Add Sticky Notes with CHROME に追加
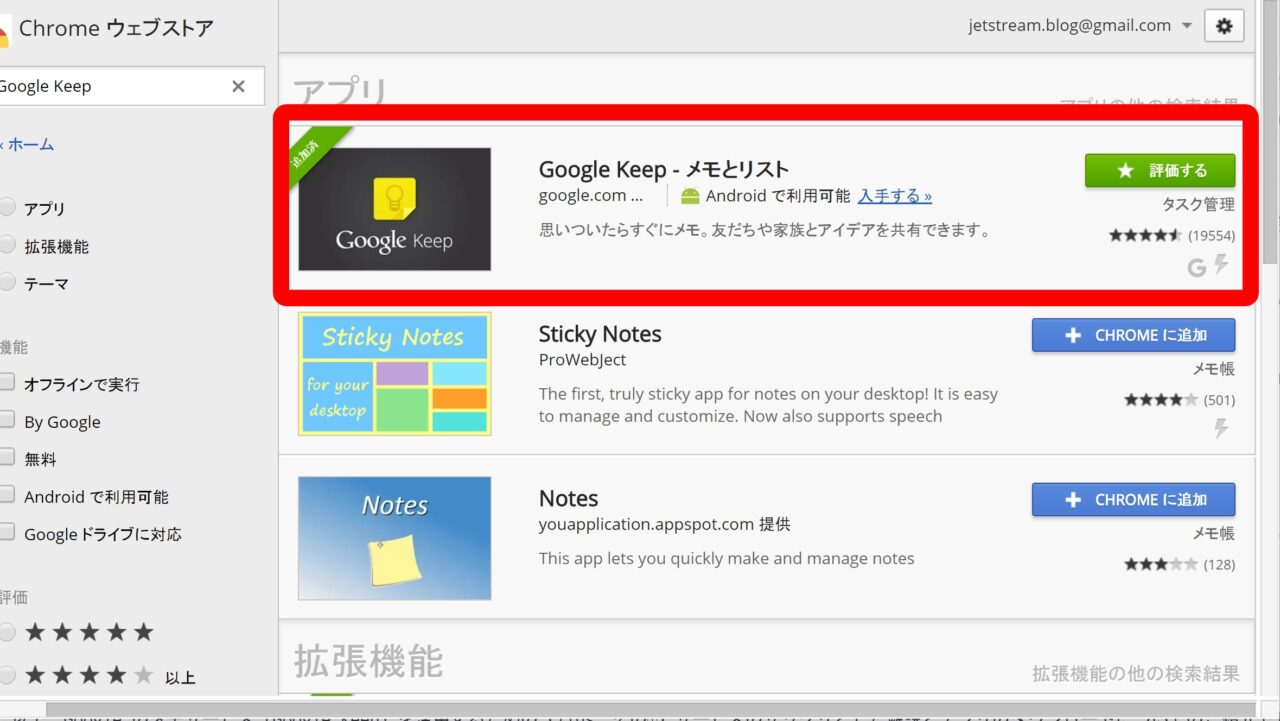 click(1133, 335)
